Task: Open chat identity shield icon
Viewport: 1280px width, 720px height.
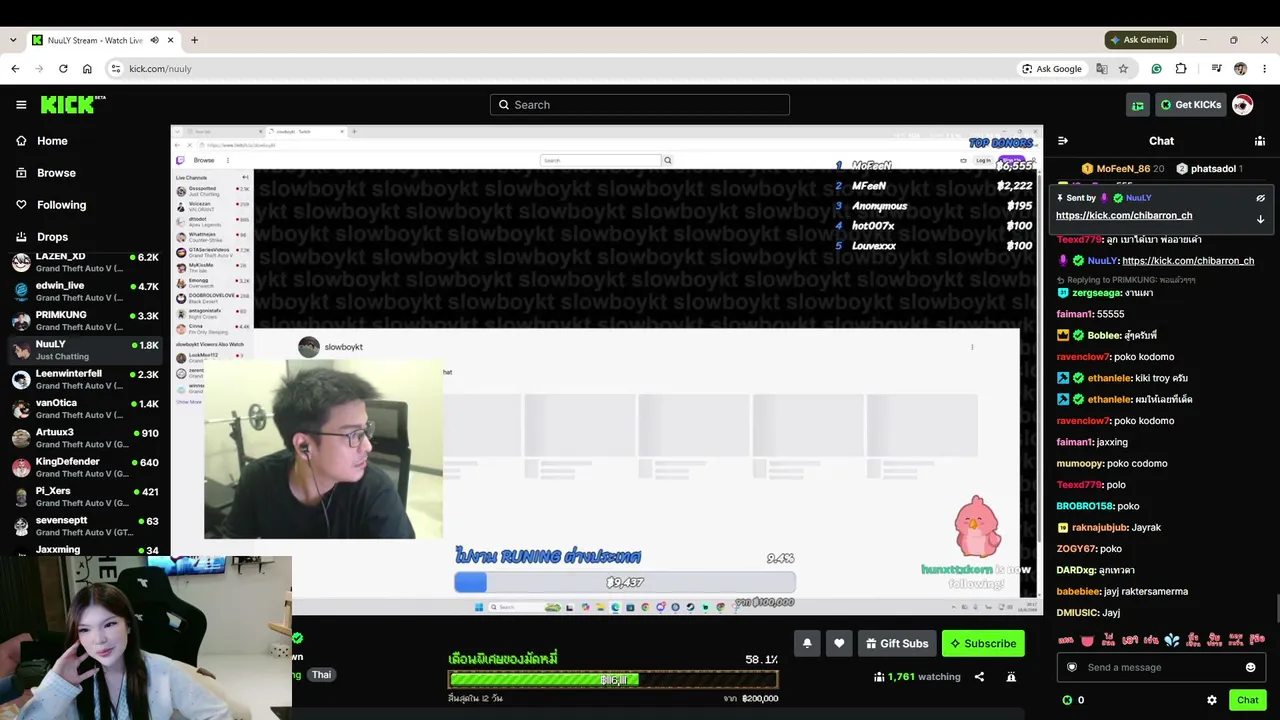Action: click(1072, 667)
